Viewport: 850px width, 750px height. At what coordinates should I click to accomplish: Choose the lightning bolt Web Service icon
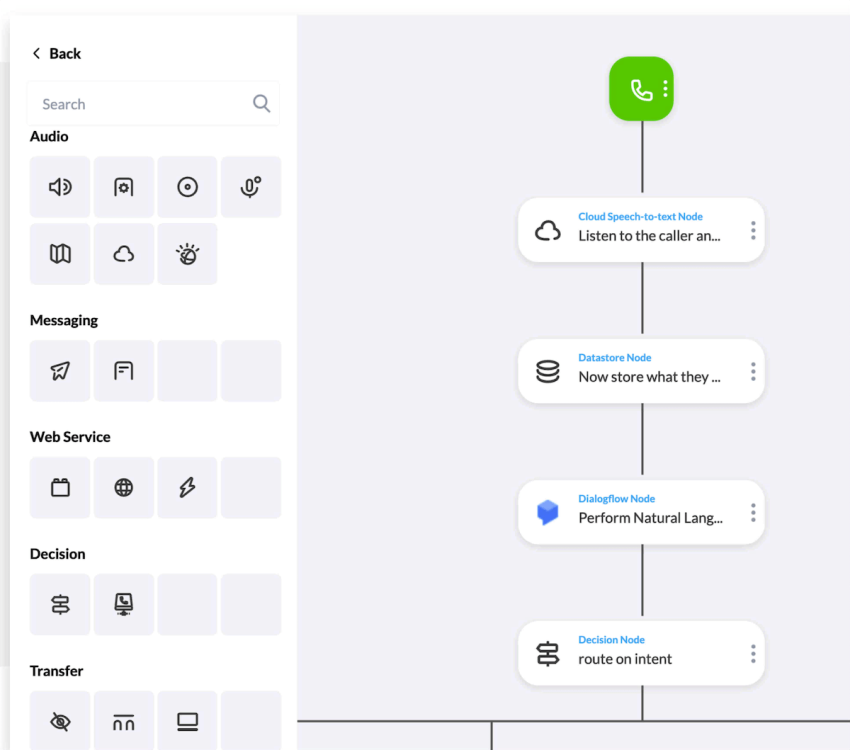(187, 488)
